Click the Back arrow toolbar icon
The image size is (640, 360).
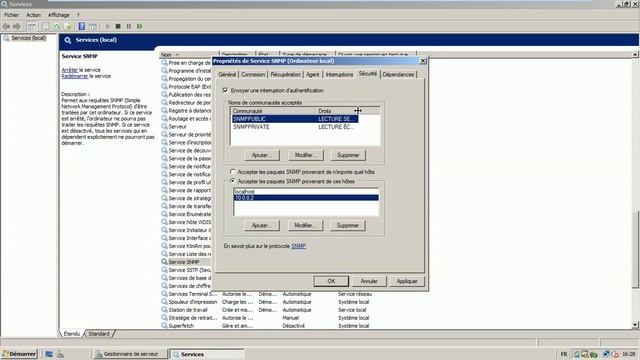click(x=6, y=27)
